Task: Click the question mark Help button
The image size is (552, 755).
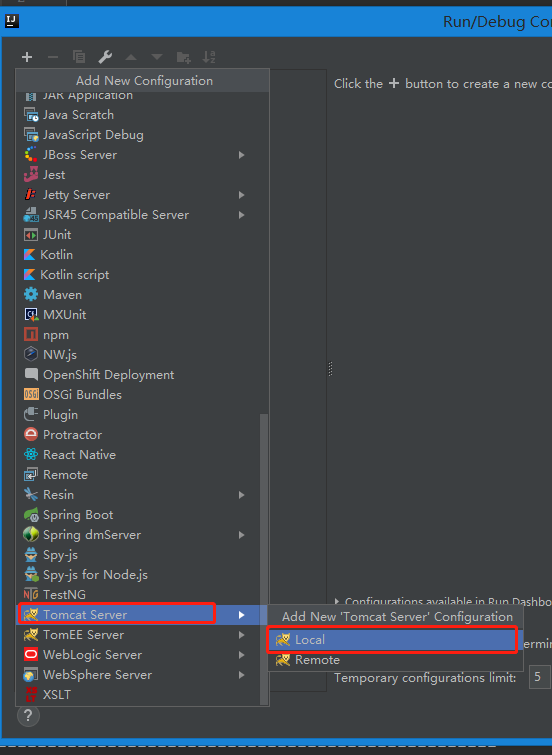Action: [x=28, y=716]
